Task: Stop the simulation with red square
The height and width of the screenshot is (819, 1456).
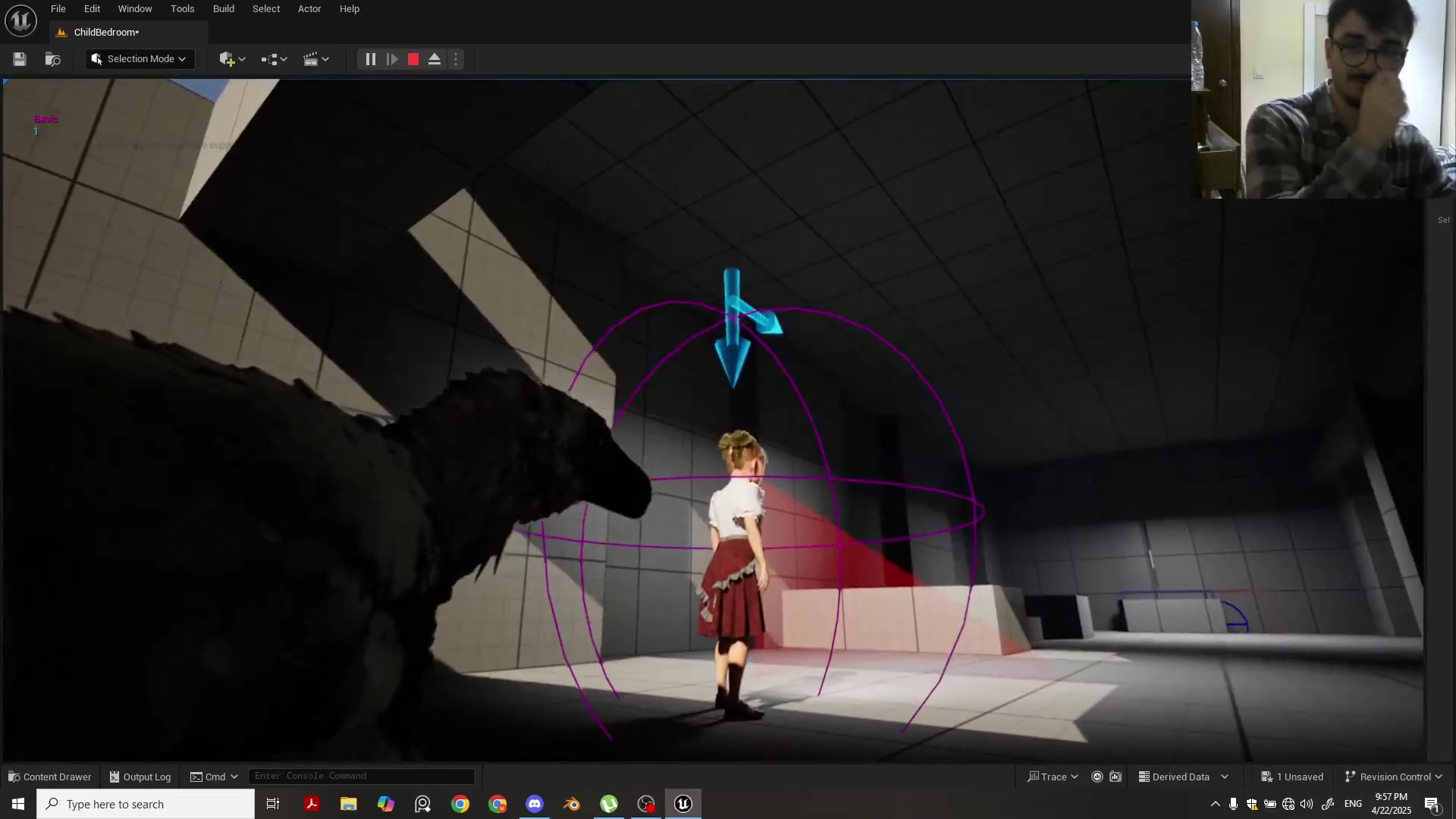Action: (x=413, y=59)
